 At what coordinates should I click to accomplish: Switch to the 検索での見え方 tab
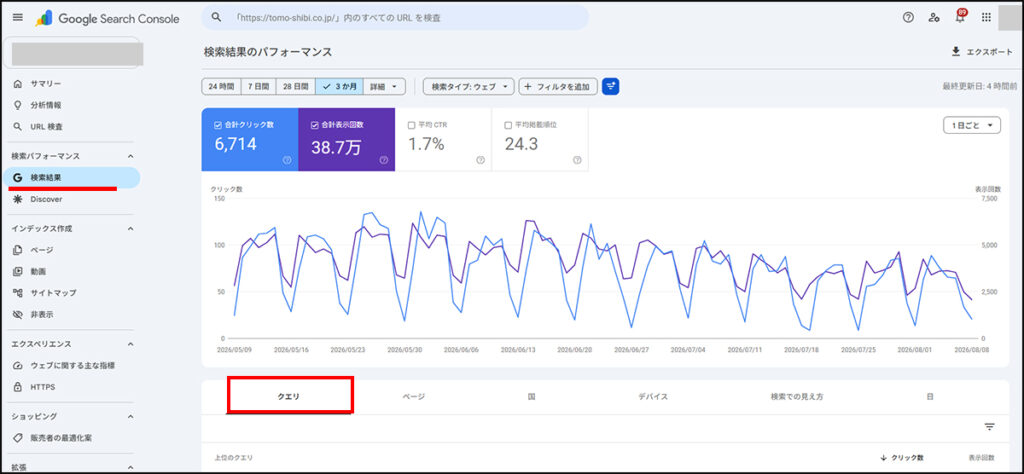(797, 396)
